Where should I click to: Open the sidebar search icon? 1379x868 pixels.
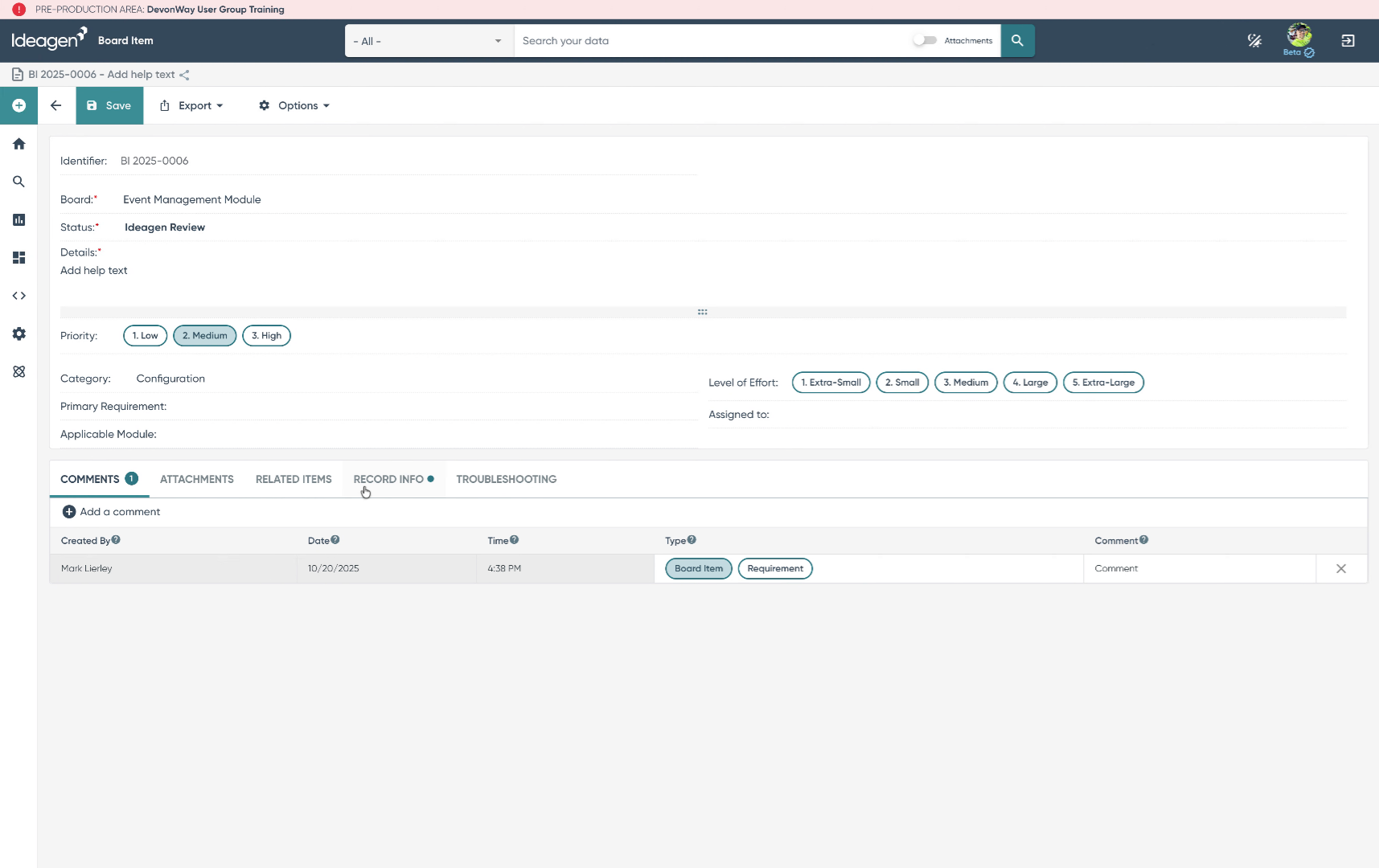[x=18, y=182]
